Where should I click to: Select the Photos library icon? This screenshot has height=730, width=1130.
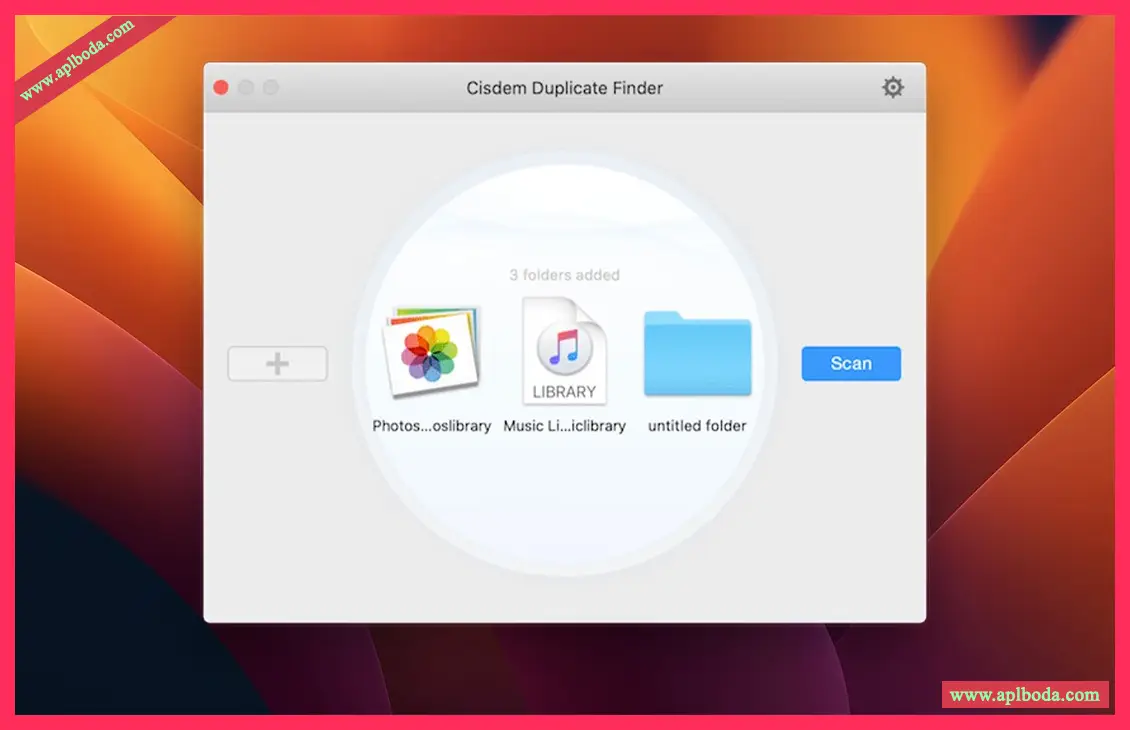[x=432, y=352]
